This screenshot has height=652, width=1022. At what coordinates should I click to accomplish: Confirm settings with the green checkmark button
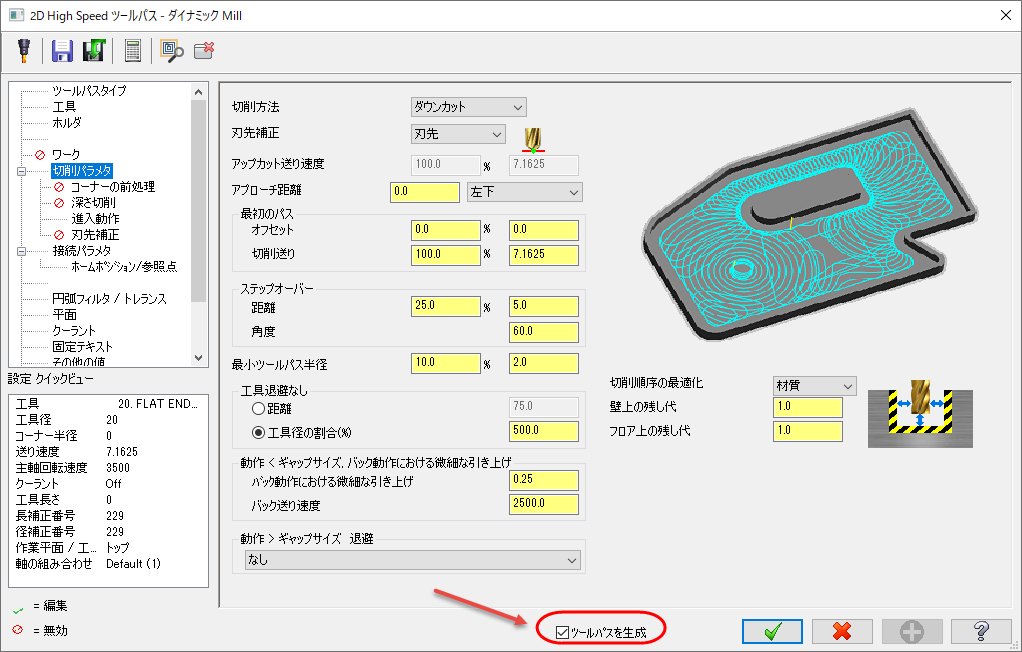pos(772,631)
